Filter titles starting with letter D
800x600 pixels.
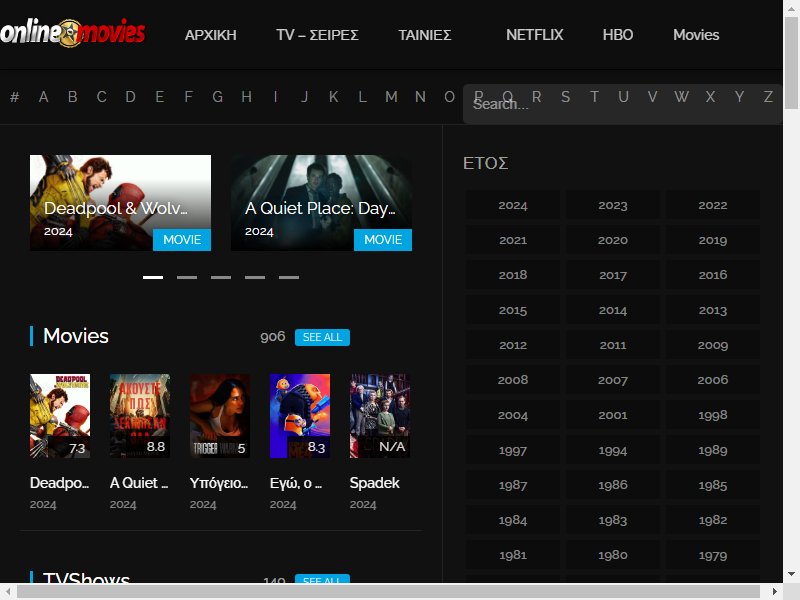coord(131,97)
